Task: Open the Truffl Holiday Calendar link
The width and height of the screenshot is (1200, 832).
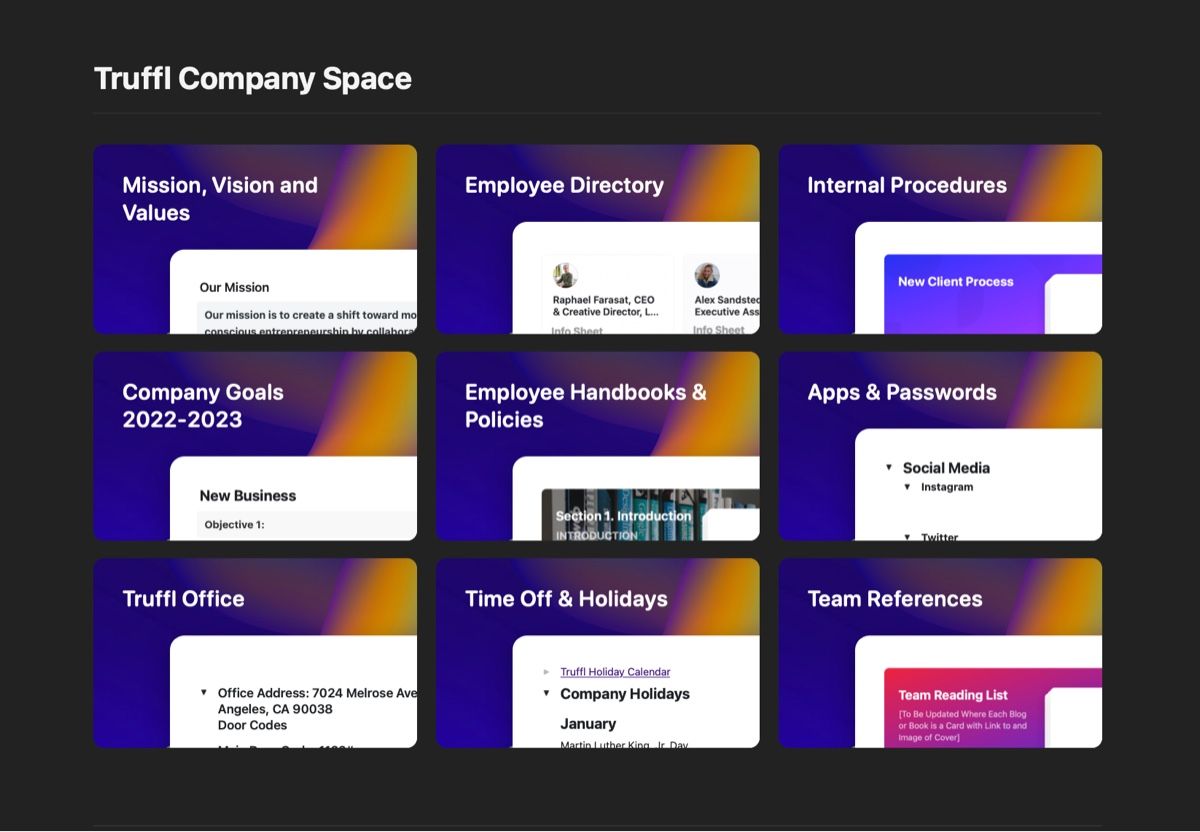Action: tap(615, 672)
